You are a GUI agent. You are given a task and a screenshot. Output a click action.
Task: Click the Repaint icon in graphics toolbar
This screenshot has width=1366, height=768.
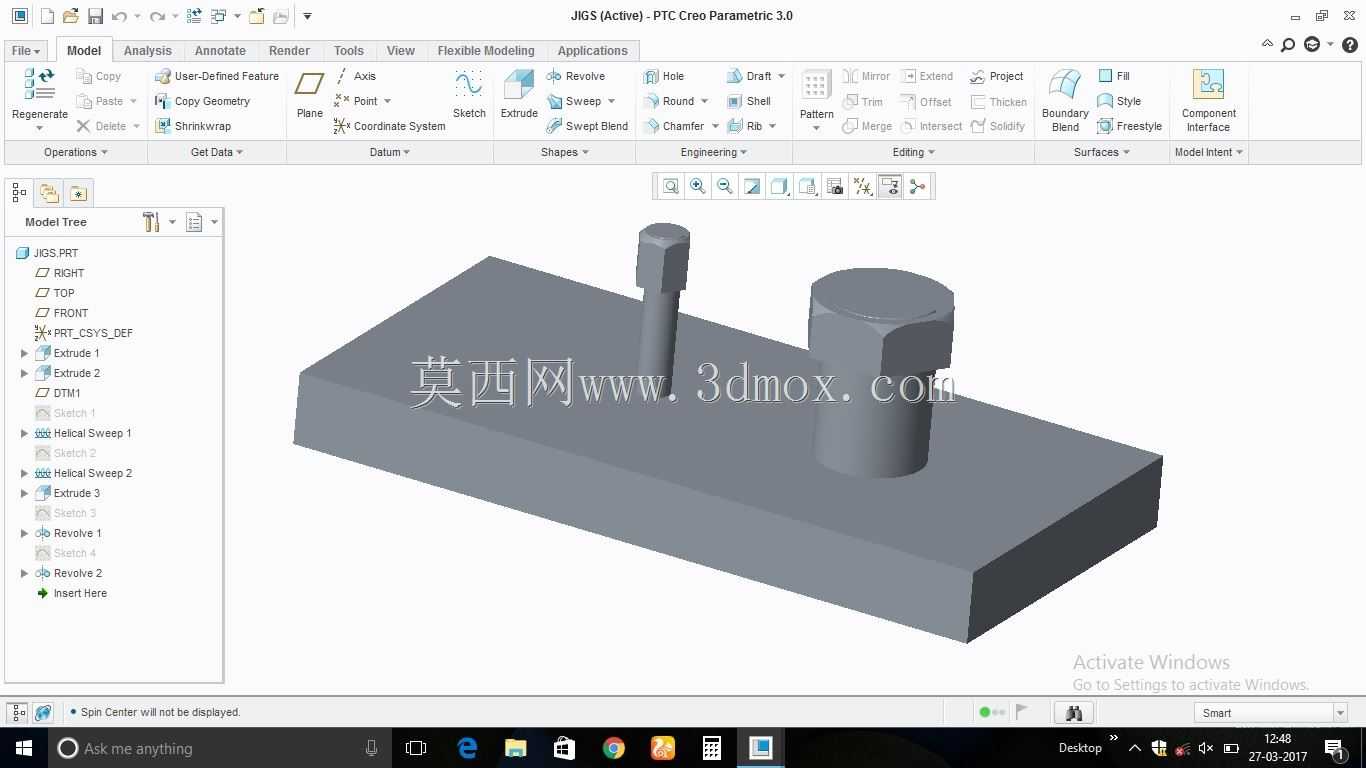(x=752, y=186)
